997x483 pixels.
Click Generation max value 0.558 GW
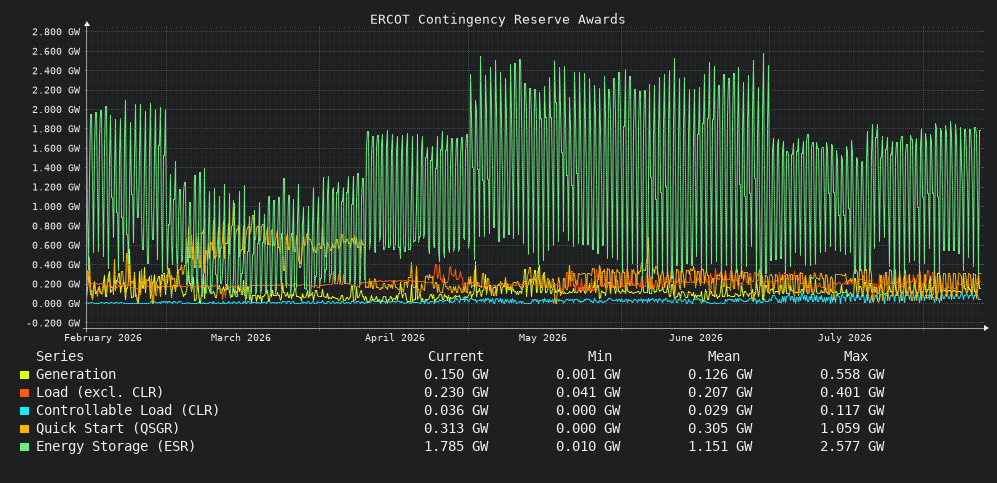852,374
